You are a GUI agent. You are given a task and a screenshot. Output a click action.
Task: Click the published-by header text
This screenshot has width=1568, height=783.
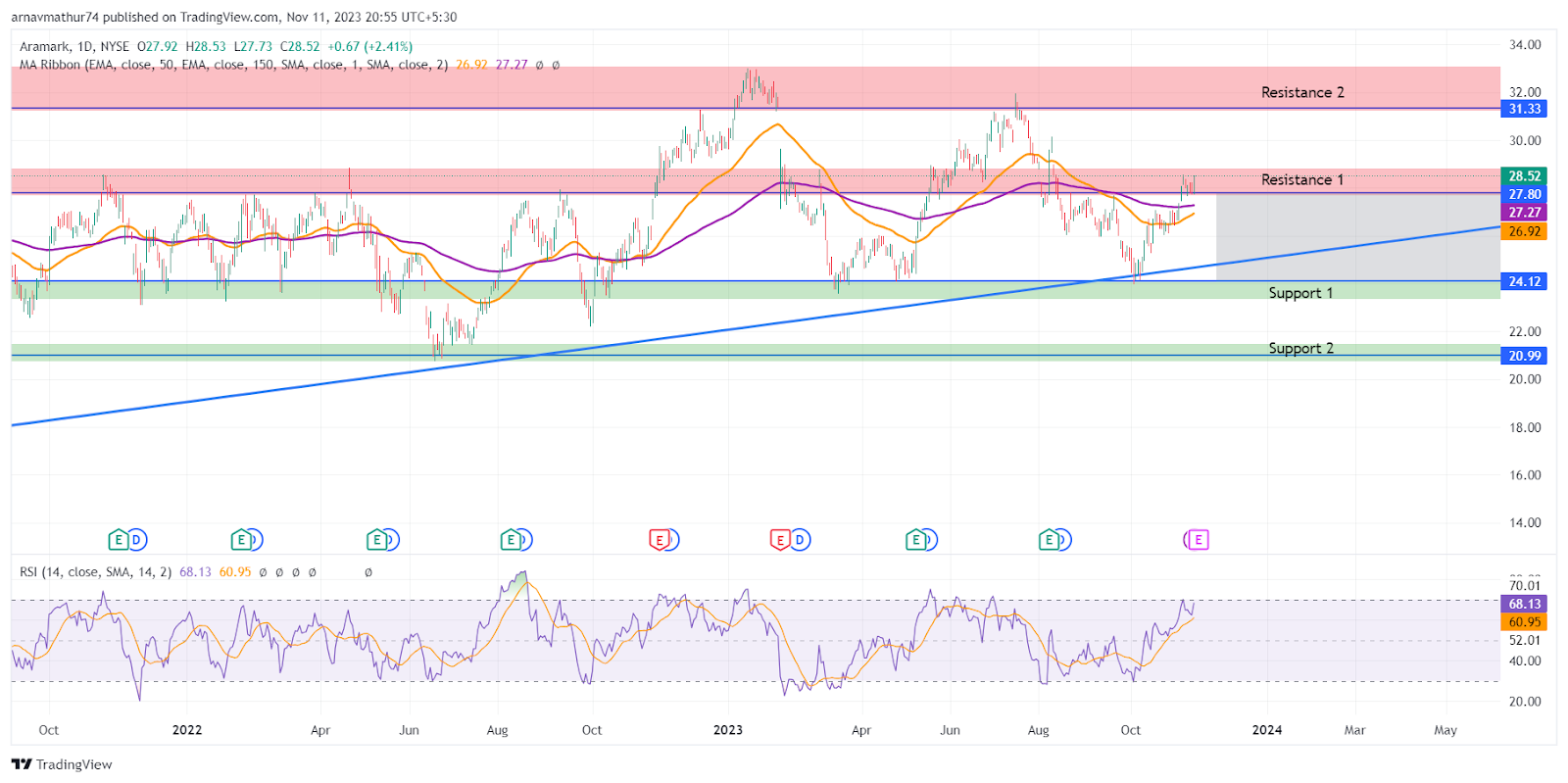234,17
